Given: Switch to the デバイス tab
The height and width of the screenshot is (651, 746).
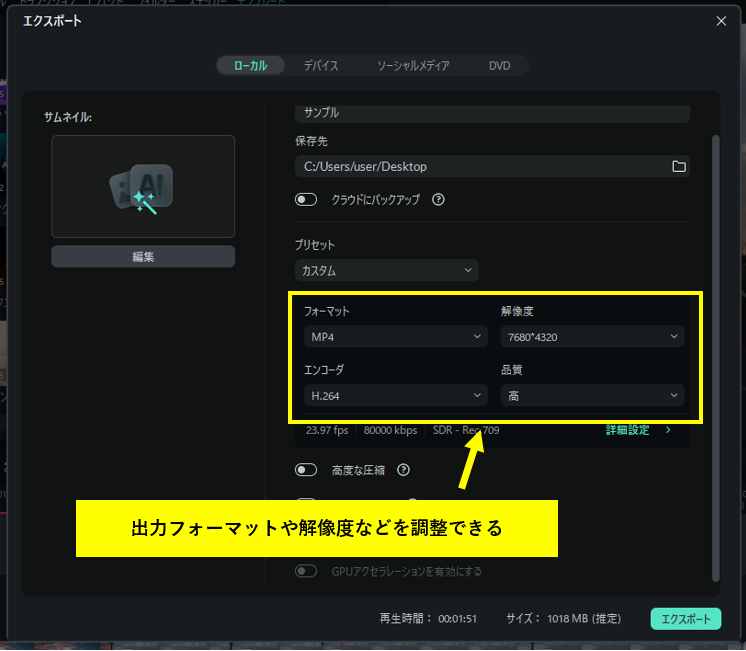Looking at the screenshot, I should 321,65.
